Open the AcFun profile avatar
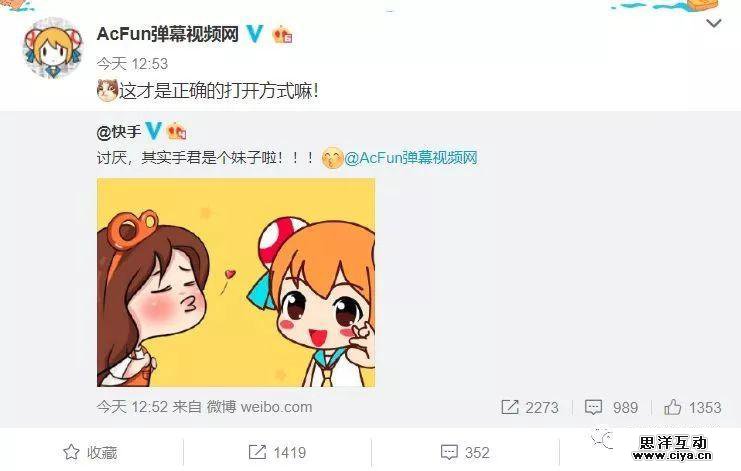 pos(53,48)
